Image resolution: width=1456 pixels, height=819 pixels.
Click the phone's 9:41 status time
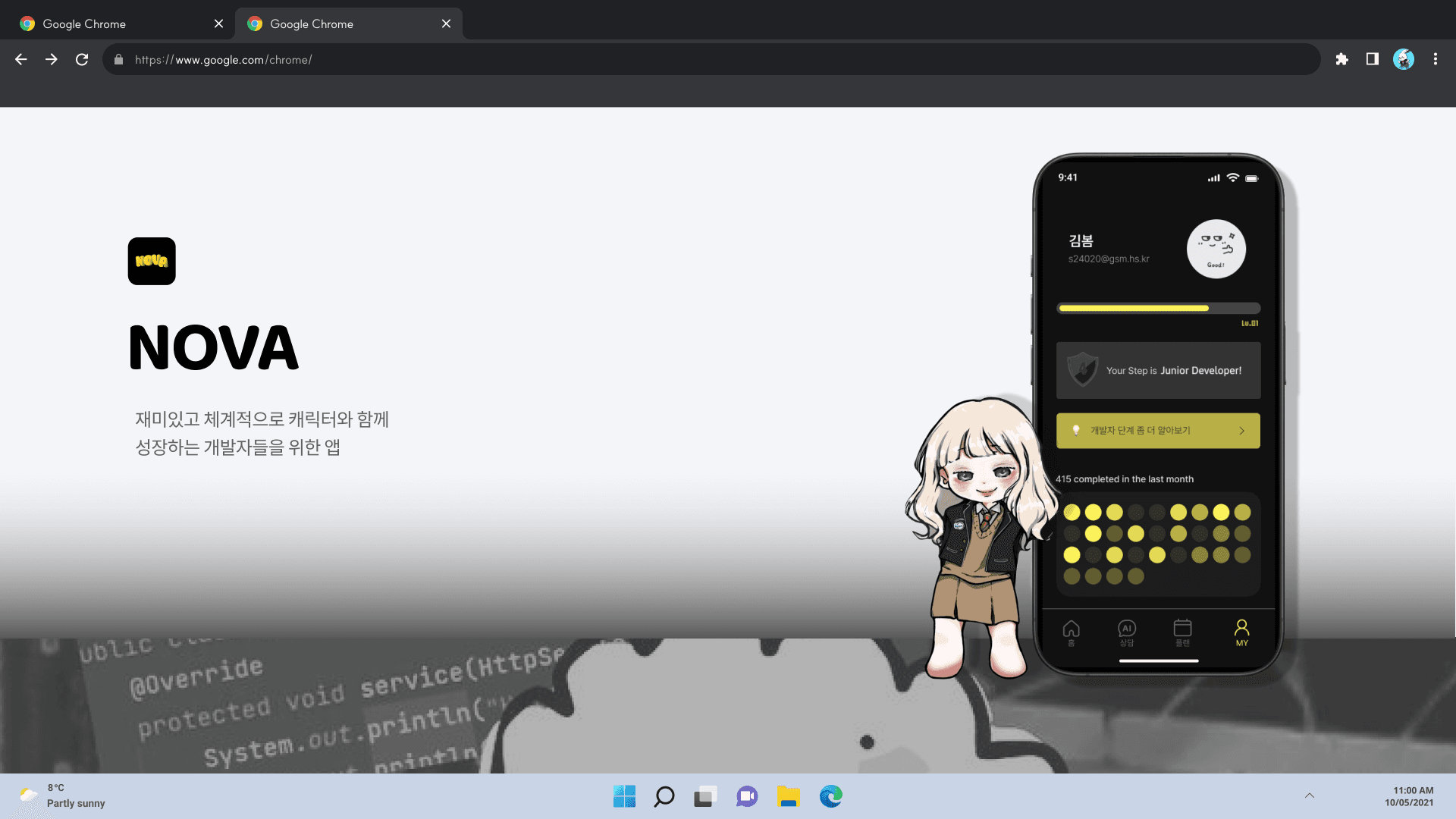tap(1068, 177)
